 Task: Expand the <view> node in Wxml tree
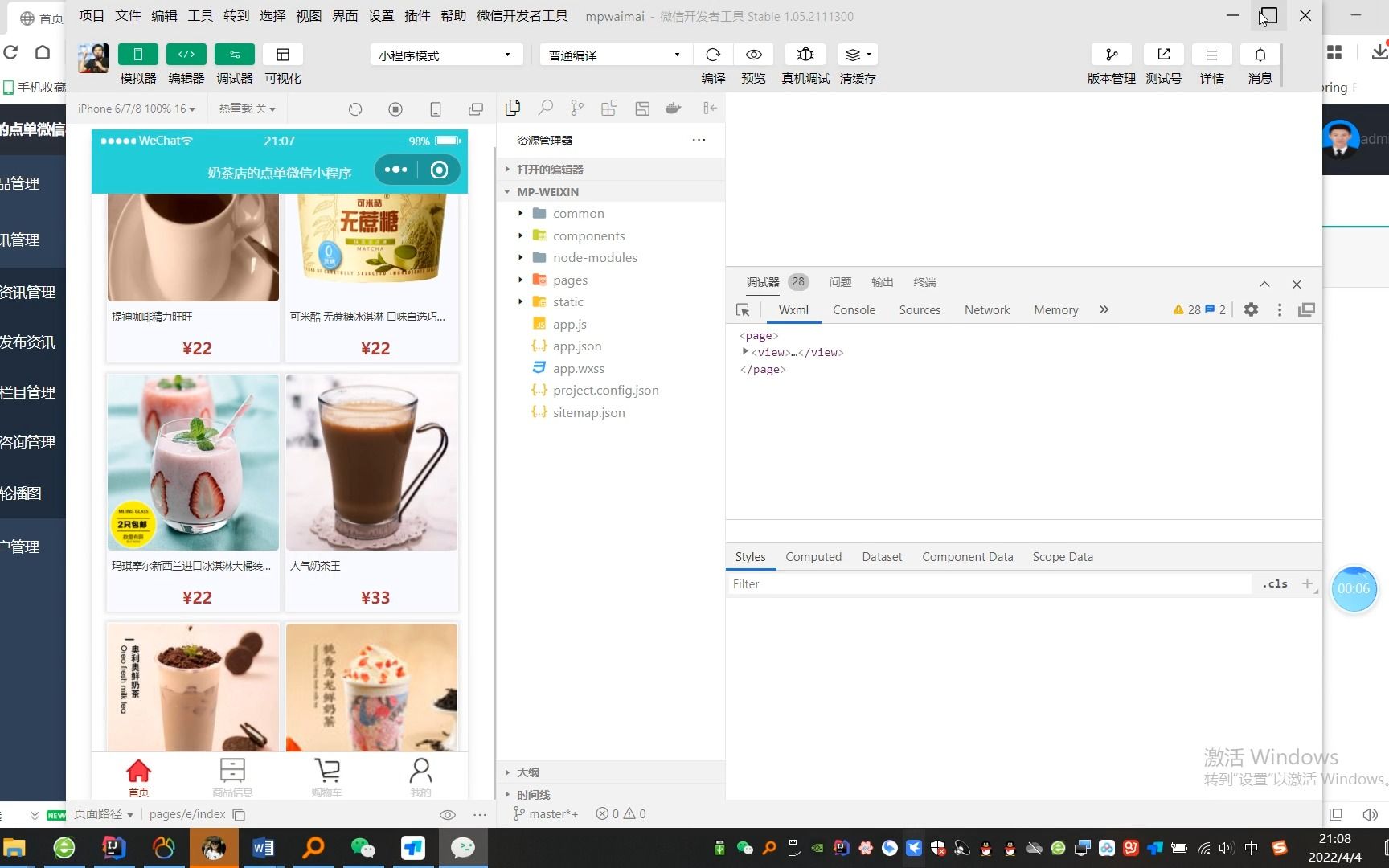click(745, 351)
